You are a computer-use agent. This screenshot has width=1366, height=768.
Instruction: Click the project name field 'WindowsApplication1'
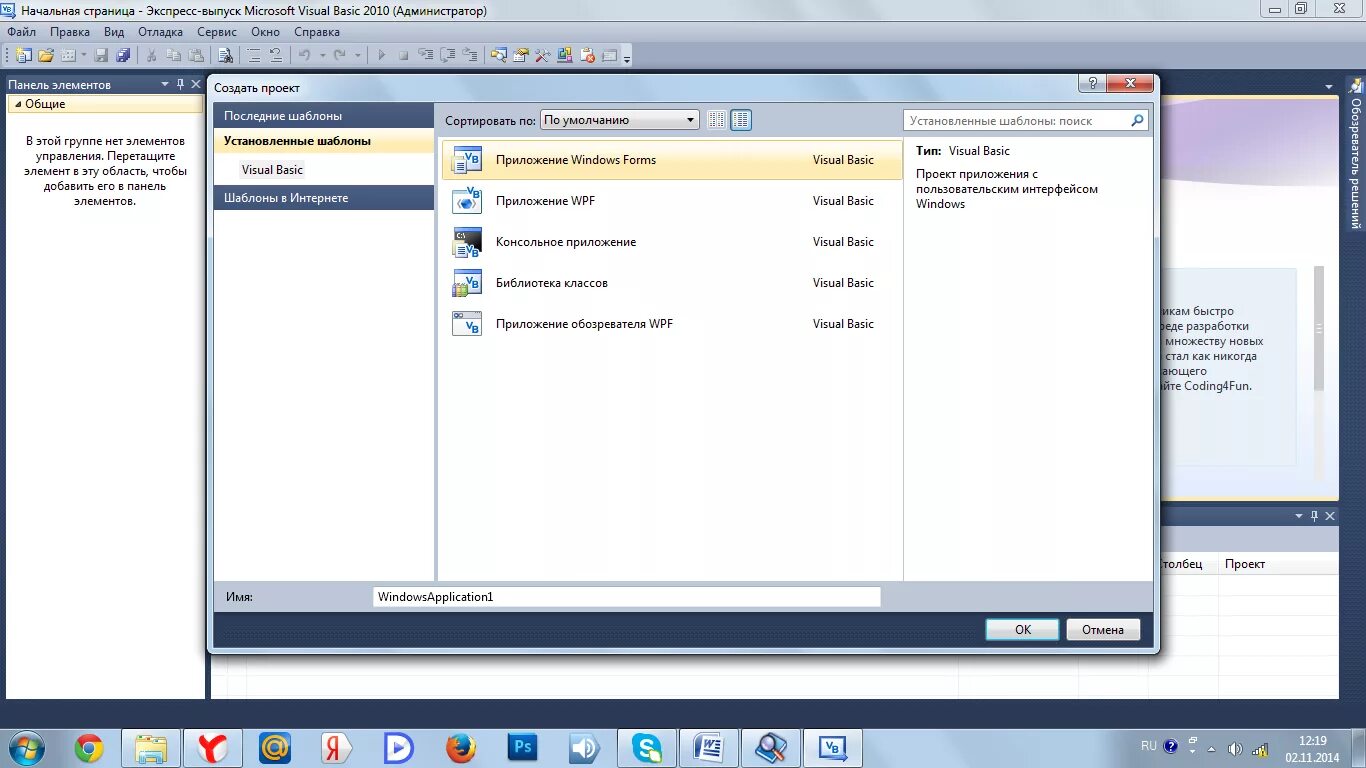(x=627, y=597)
